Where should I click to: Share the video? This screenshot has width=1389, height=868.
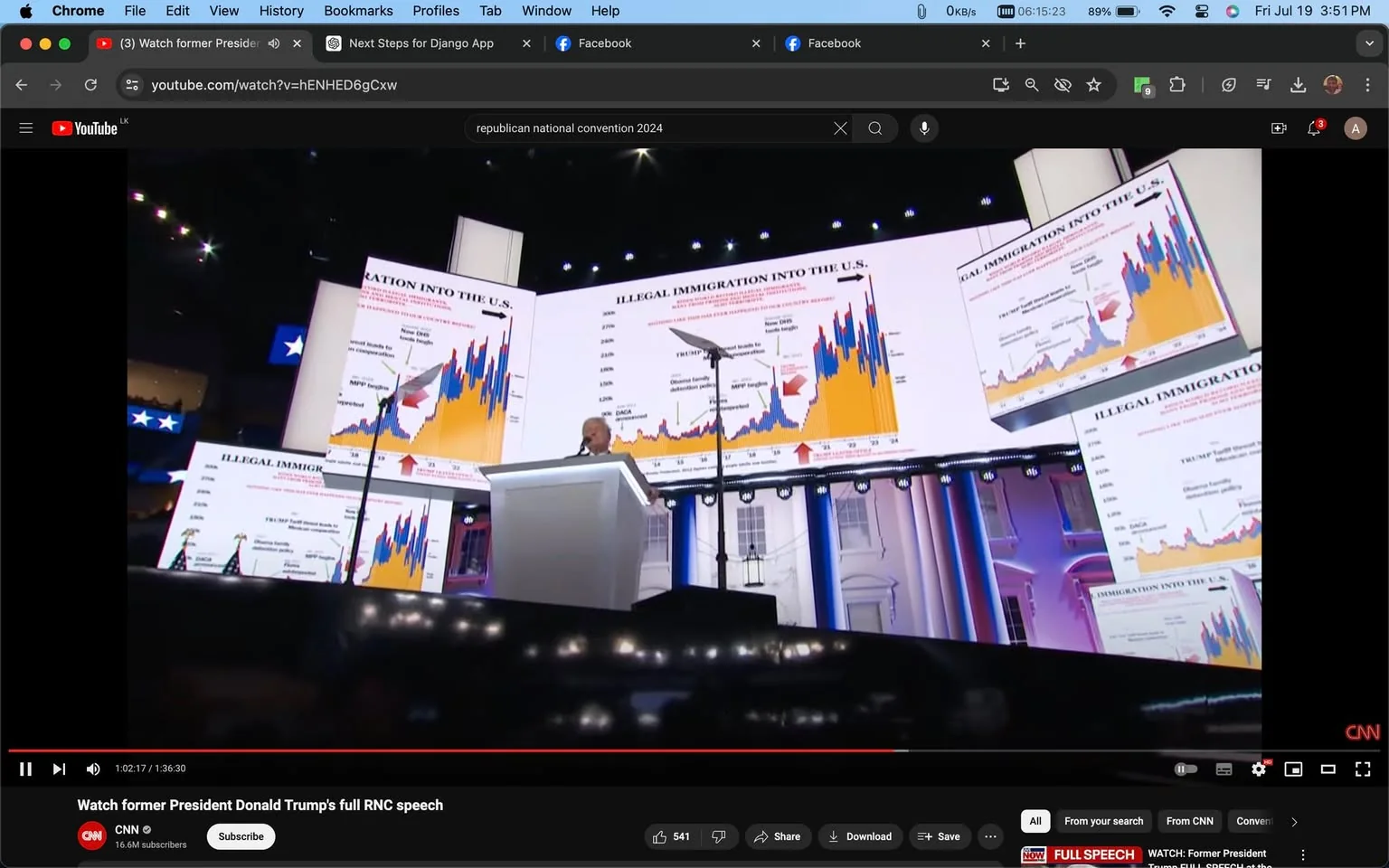pyautogui.click(x=778, y=836)
